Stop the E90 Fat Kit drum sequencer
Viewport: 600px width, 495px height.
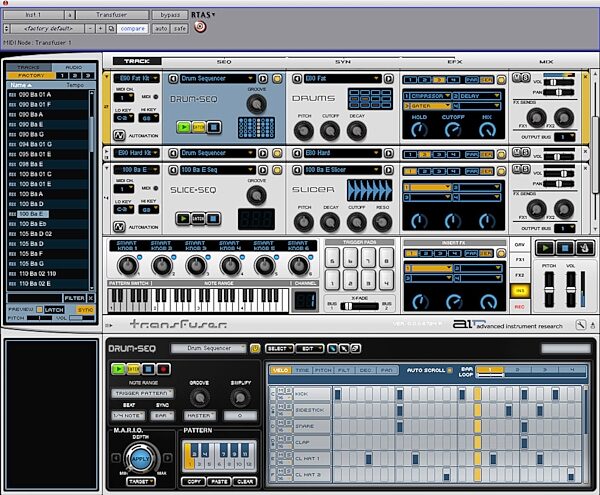coord(214,127)
